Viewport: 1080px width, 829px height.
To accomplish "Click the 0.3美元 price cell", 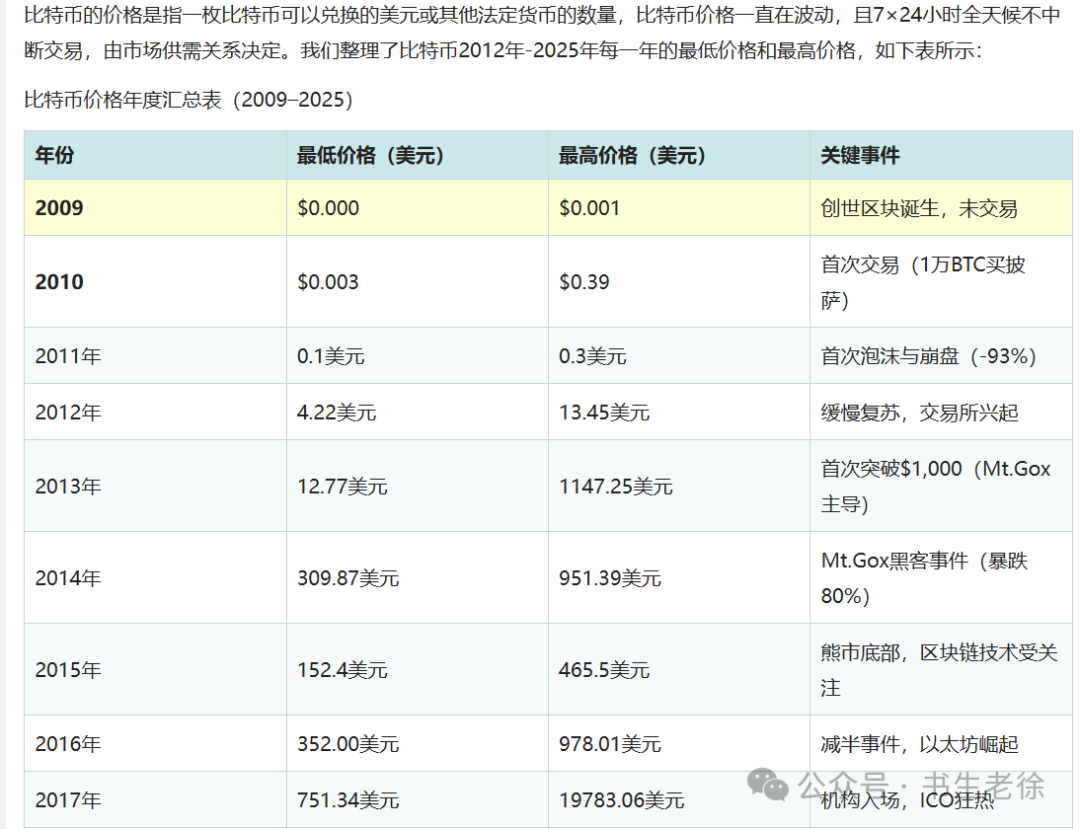I will (679, 355).
